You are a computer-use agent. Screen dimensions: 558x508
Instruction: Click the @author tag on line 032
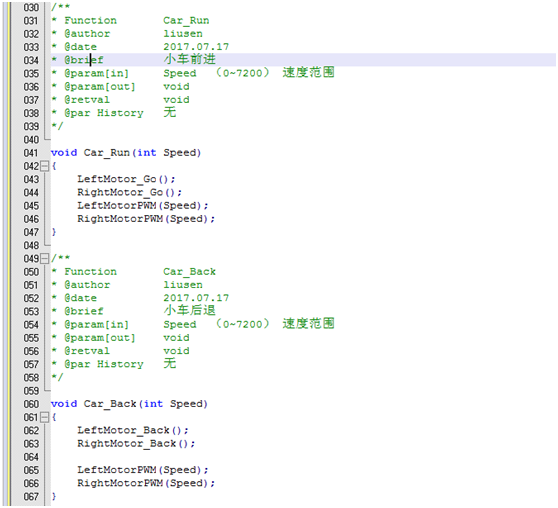[x=87, y=34]
